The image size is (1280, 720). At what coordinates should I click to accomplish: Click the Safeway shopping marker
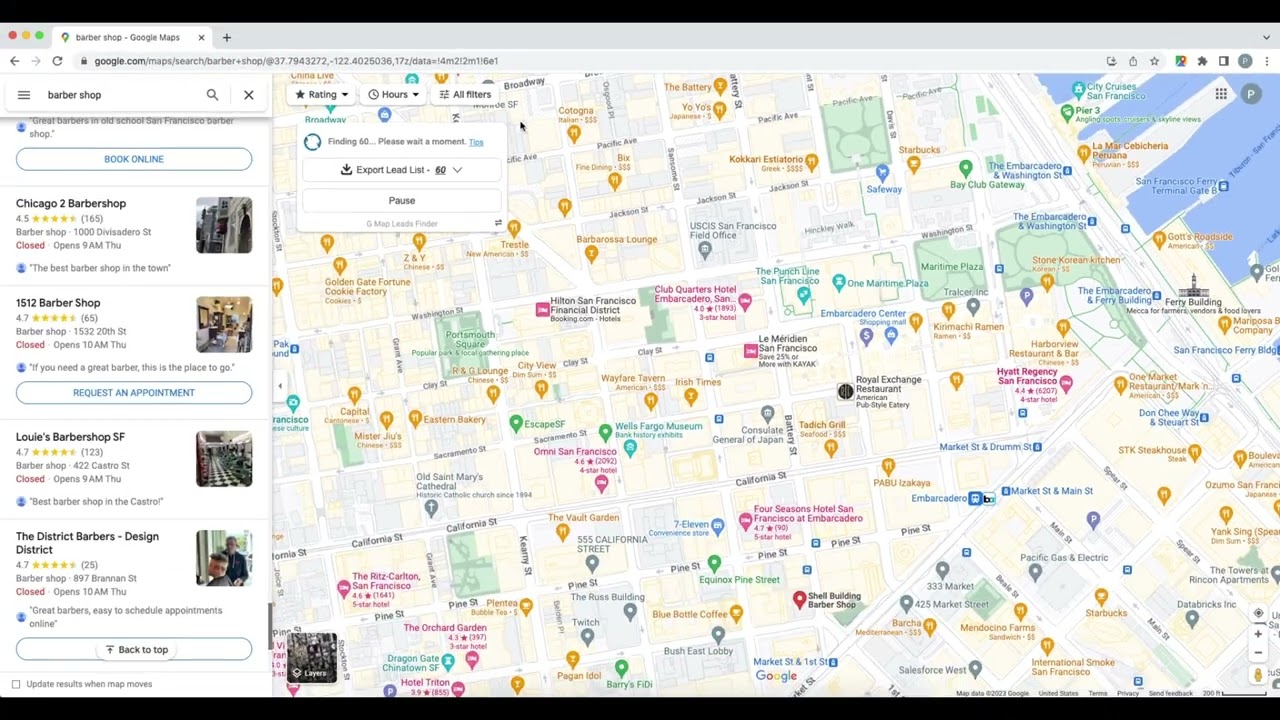click(x=881, y=173)
